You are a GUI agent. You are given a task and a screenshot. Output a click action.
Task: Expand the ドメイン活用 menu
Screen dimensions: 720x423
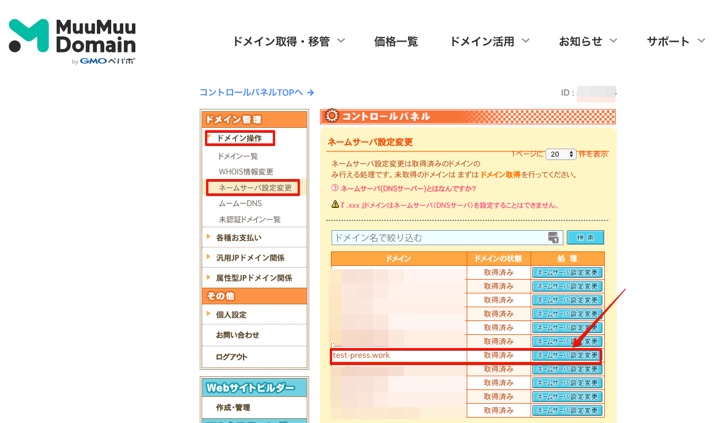click(x=489, y=41)
